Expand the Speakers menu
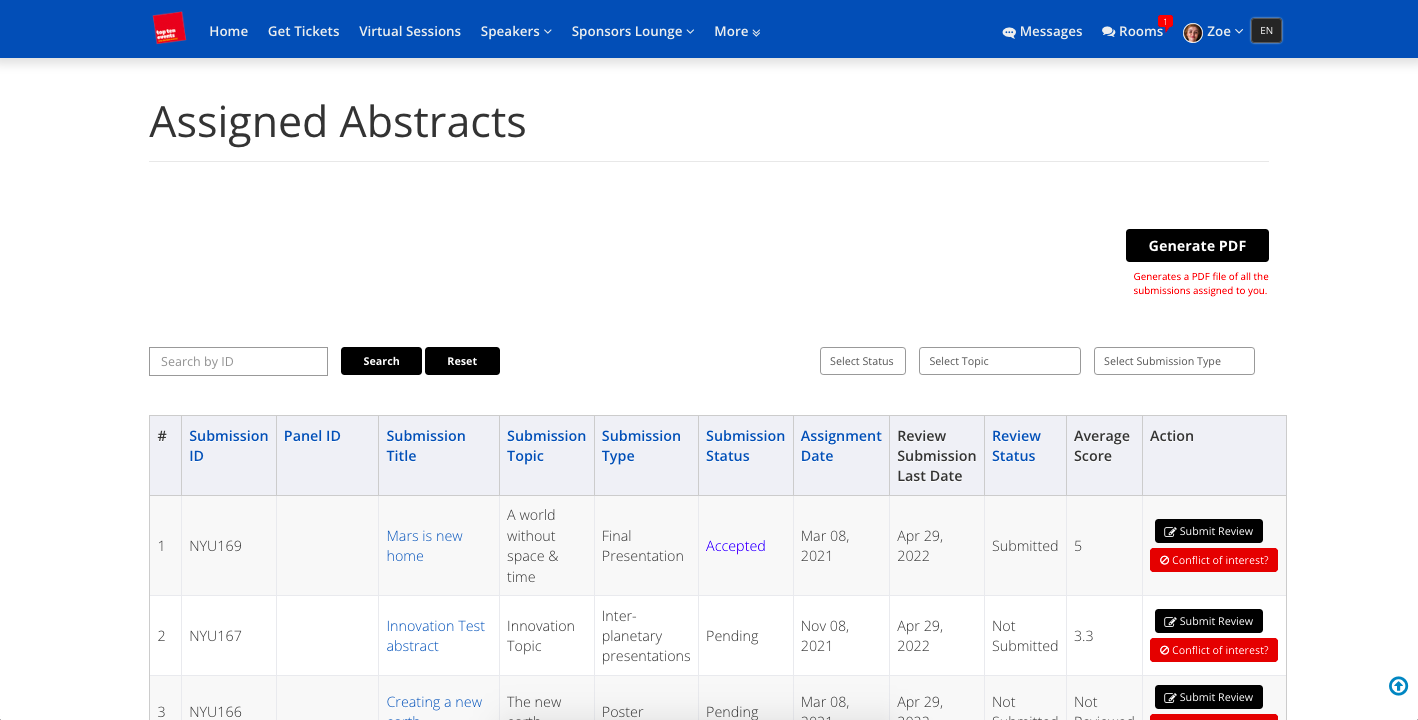The height and width of the screenshot is (720, 1418). [x=516, y=31]
